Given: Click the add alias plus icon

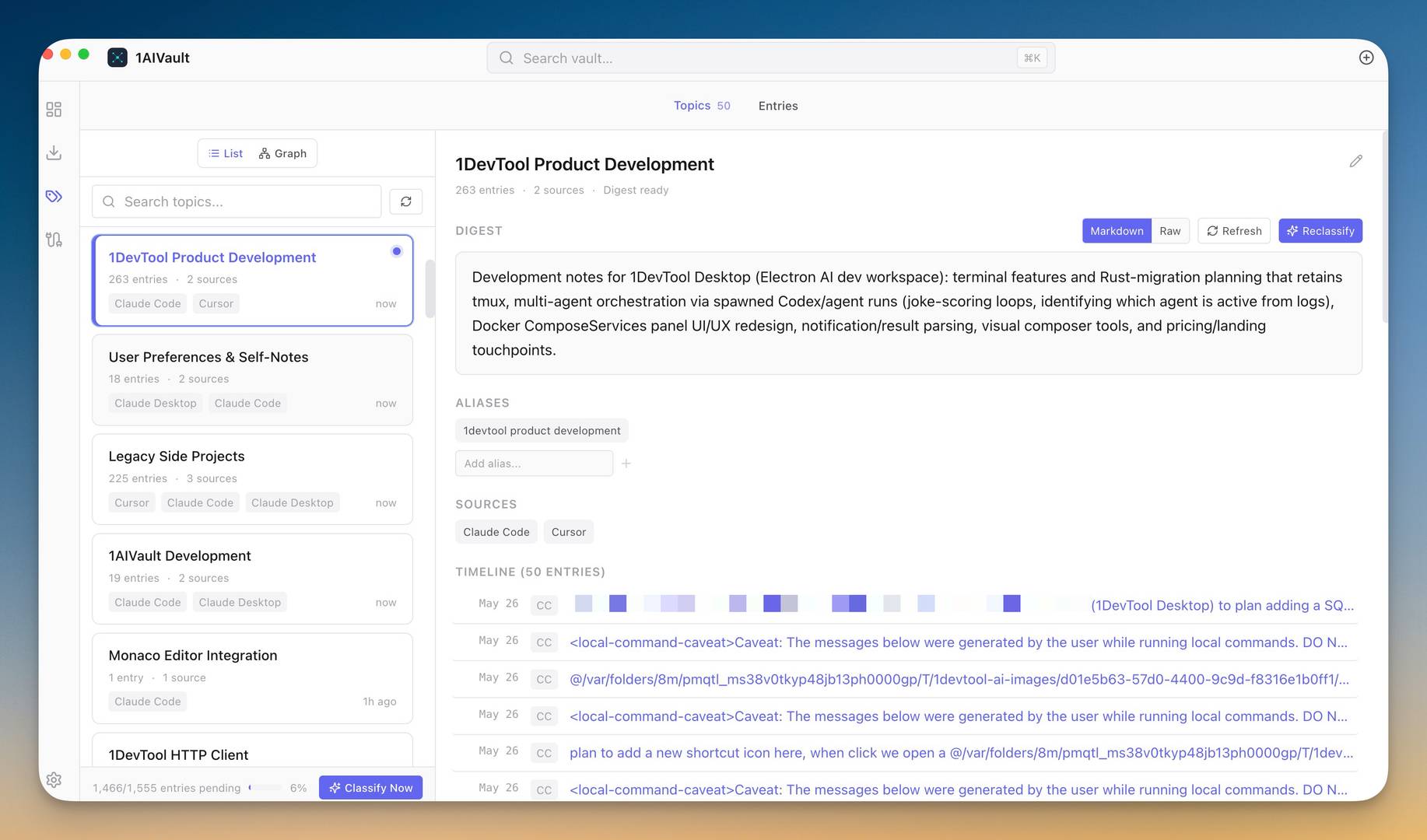Looking at the screenshot, I should tap(626, 464).
